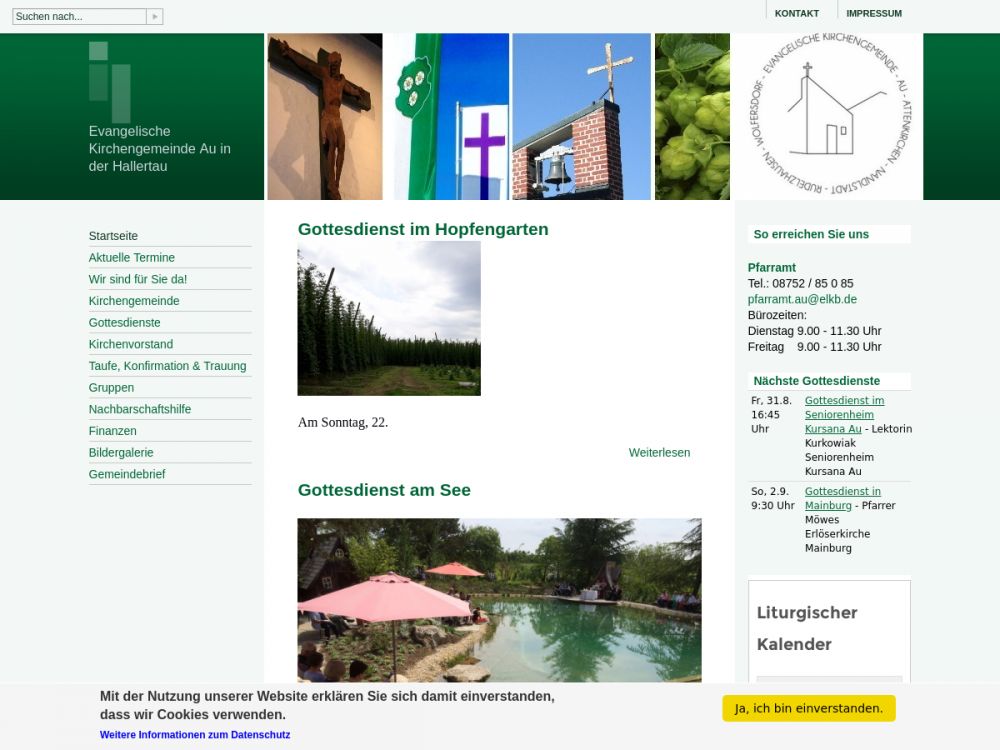Go to Startseite in the sidebar
Image resolution: width=1000 pixels, height=750 pixels.
113,236
